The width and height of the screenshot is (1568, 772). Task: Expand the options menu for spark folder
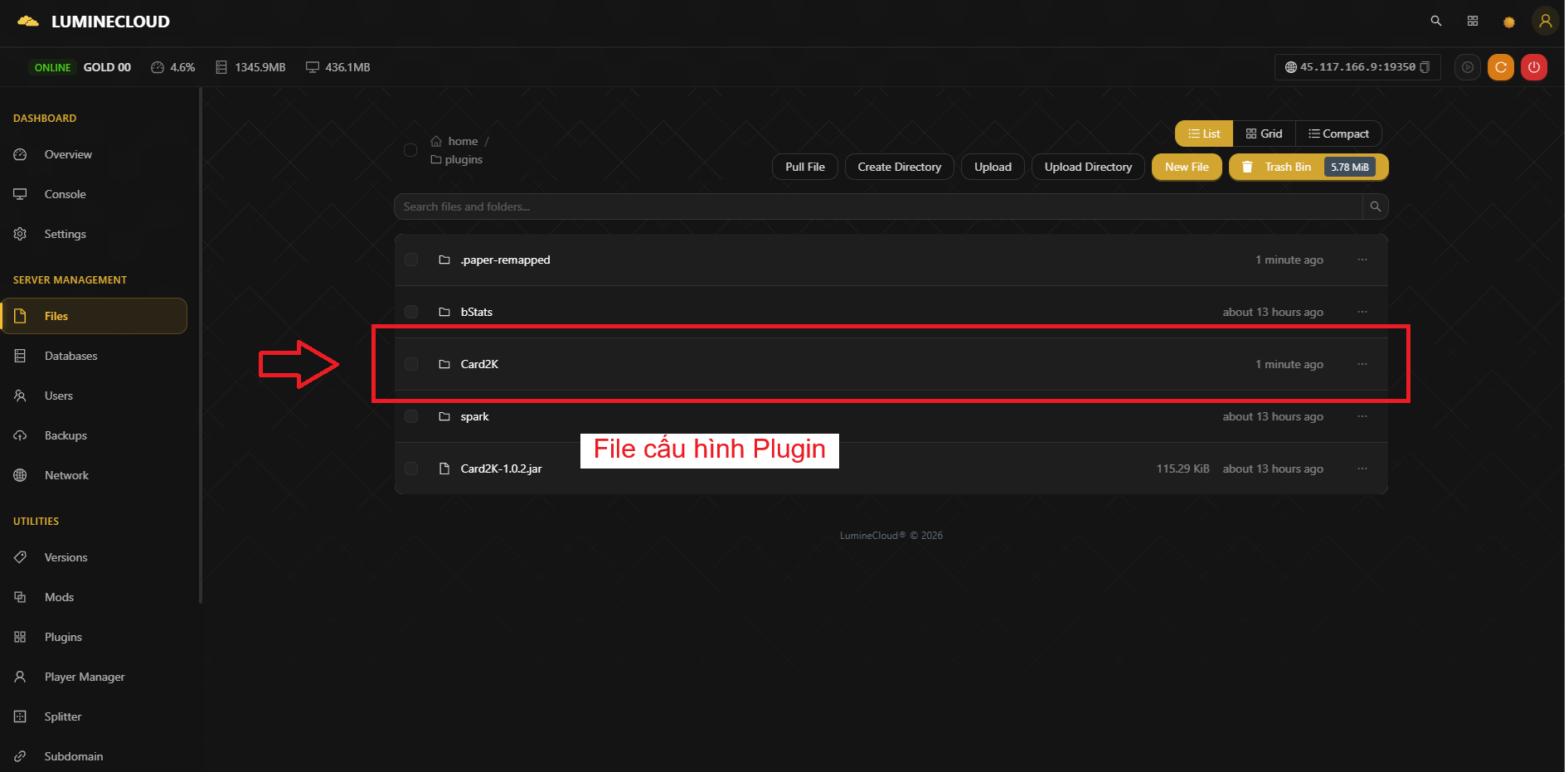(1362, 416)
